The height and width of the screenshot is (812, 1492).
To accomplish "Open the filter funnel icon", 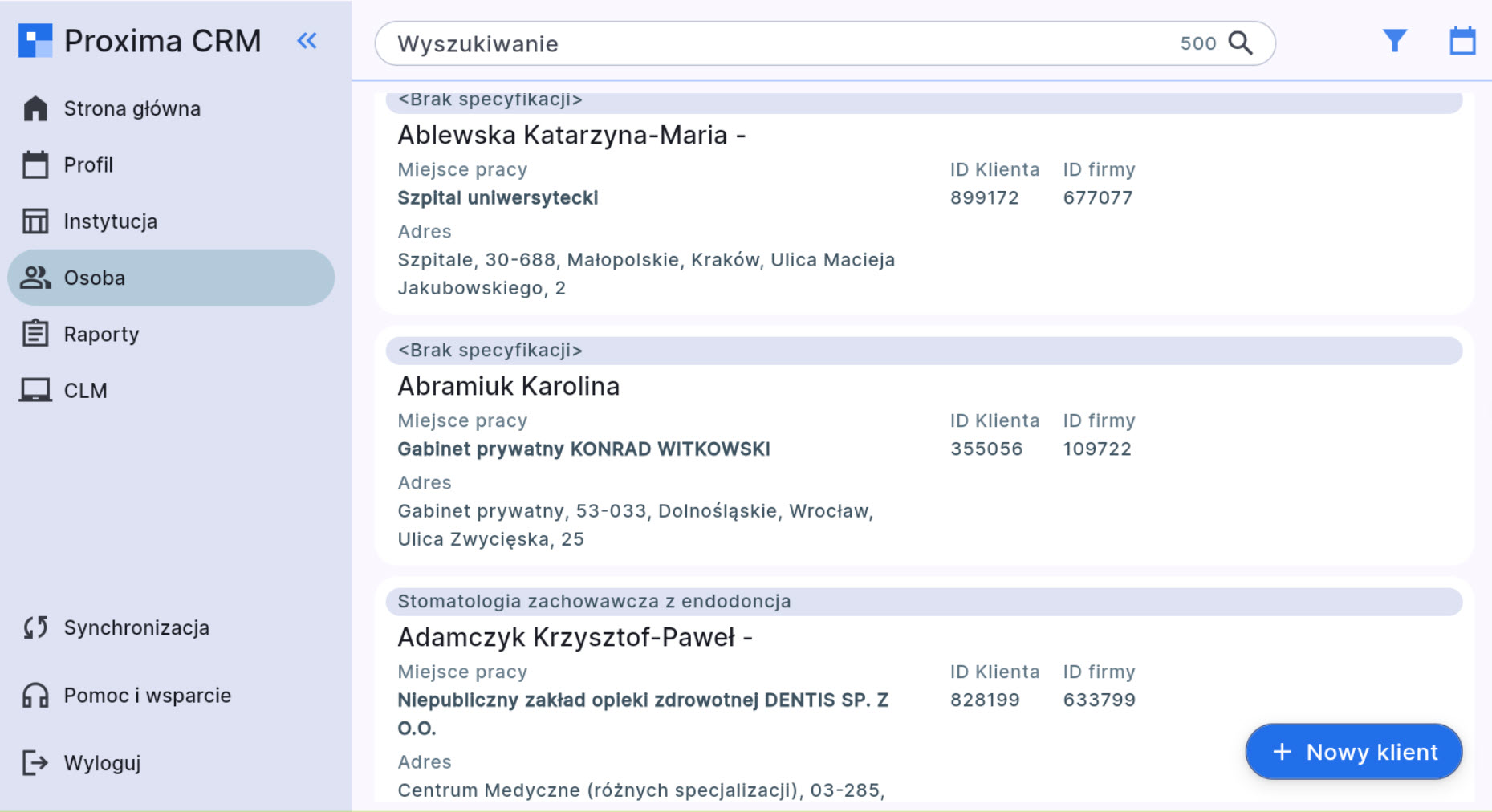I will click(1394, 41).
